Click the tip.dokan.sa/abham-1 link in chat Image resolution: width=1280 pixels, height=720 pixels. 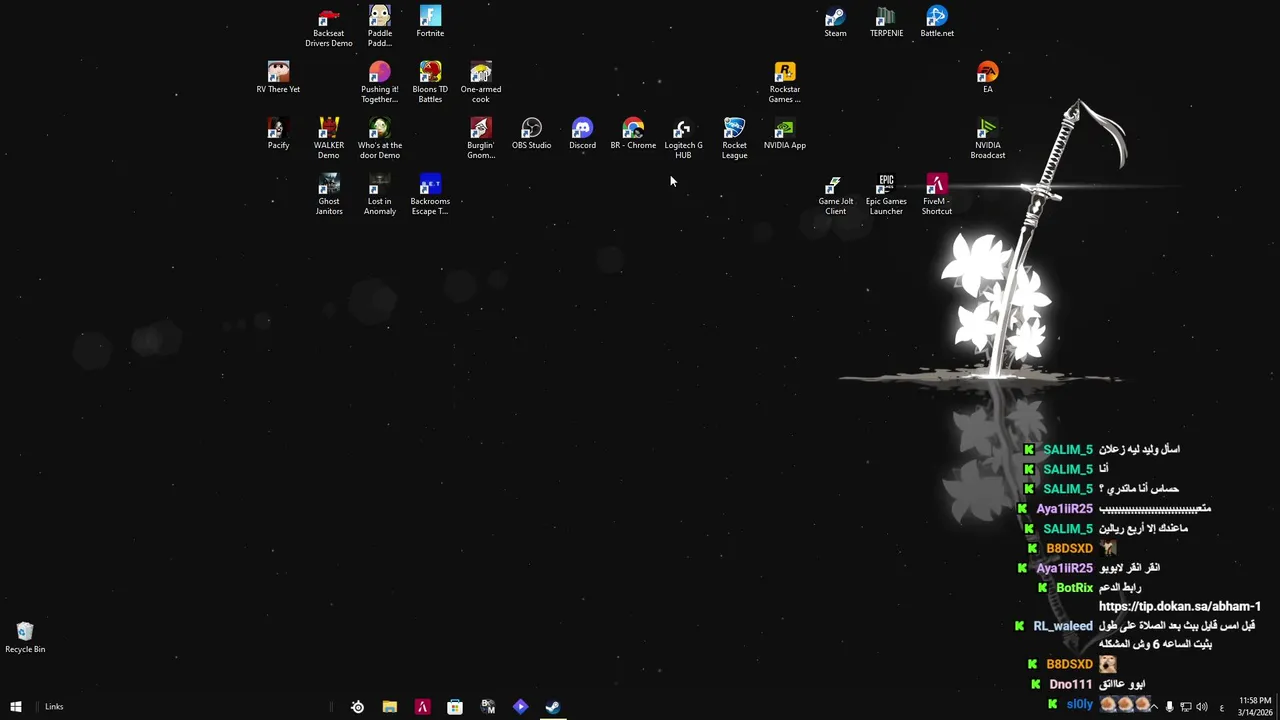[x=1180, y=606]
